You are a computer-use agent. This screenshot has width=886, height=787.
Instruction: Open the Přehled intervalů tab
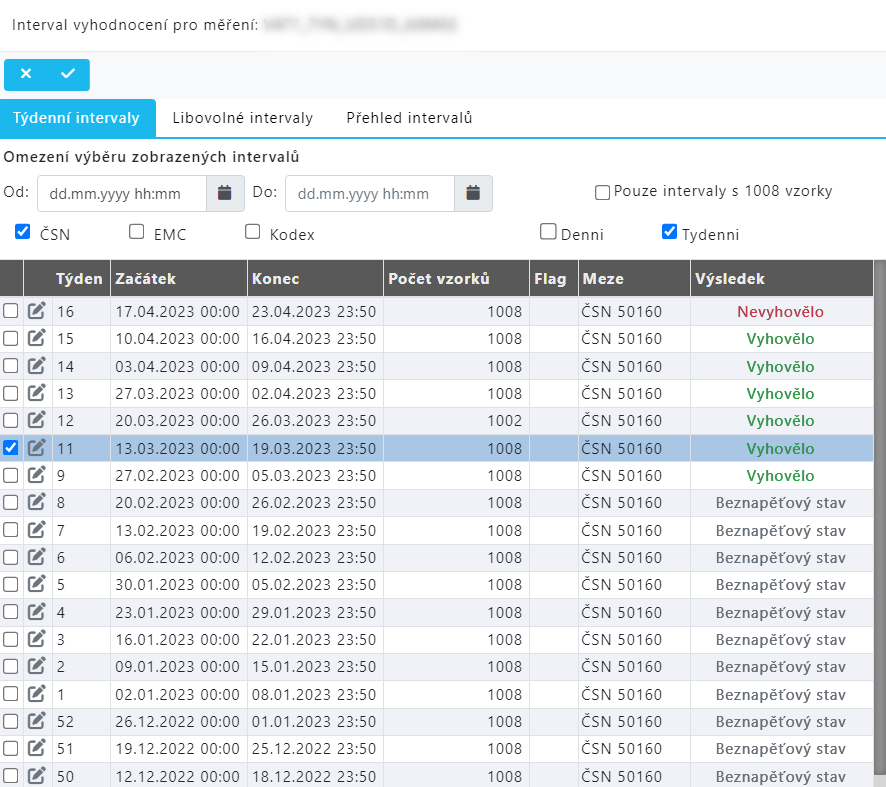tap(409, 118)
